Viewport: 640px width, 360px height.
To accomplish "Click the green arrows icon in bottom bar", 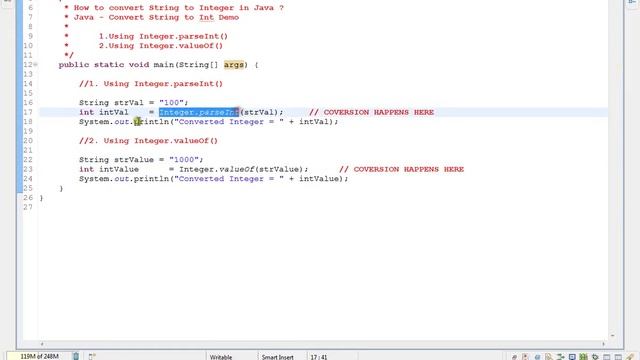I will (x=560, y=357).
